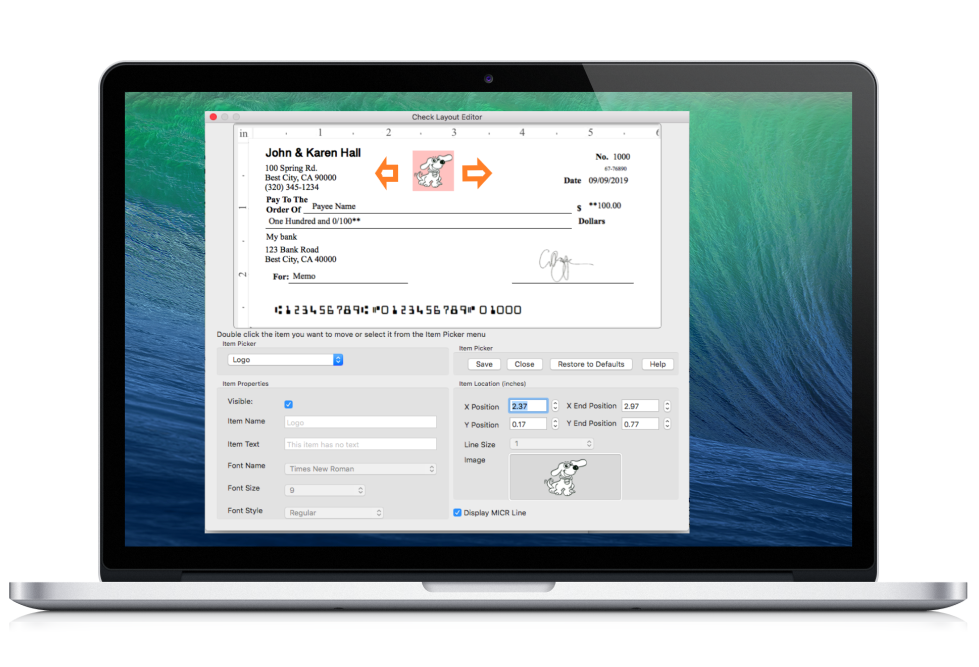This screenshot has height=667, width=979.
Task: Select the signature image on the check
Action: (560, 266)
